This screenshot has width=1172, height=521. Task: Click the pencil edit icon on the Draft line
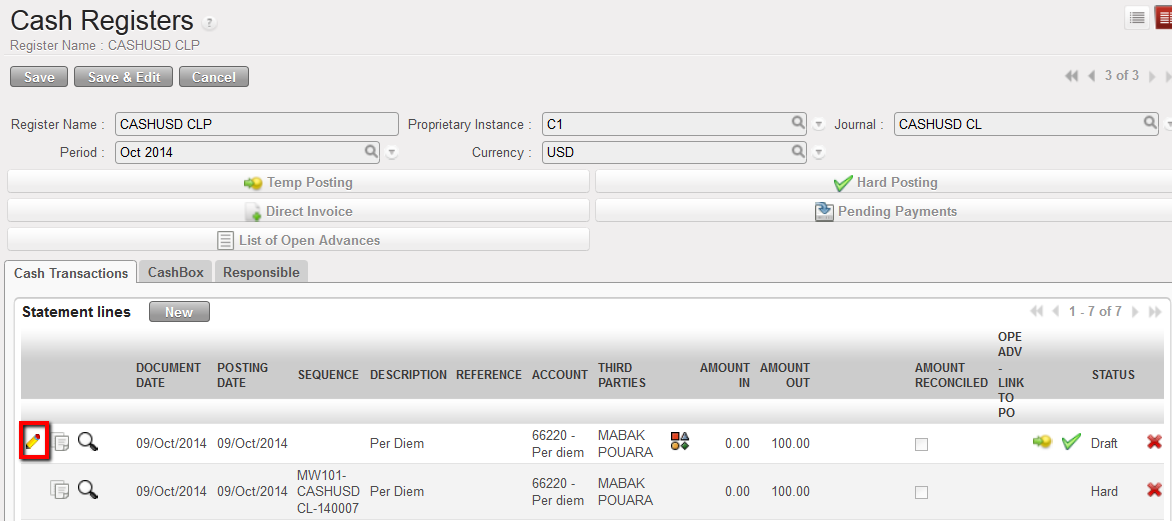34,442
